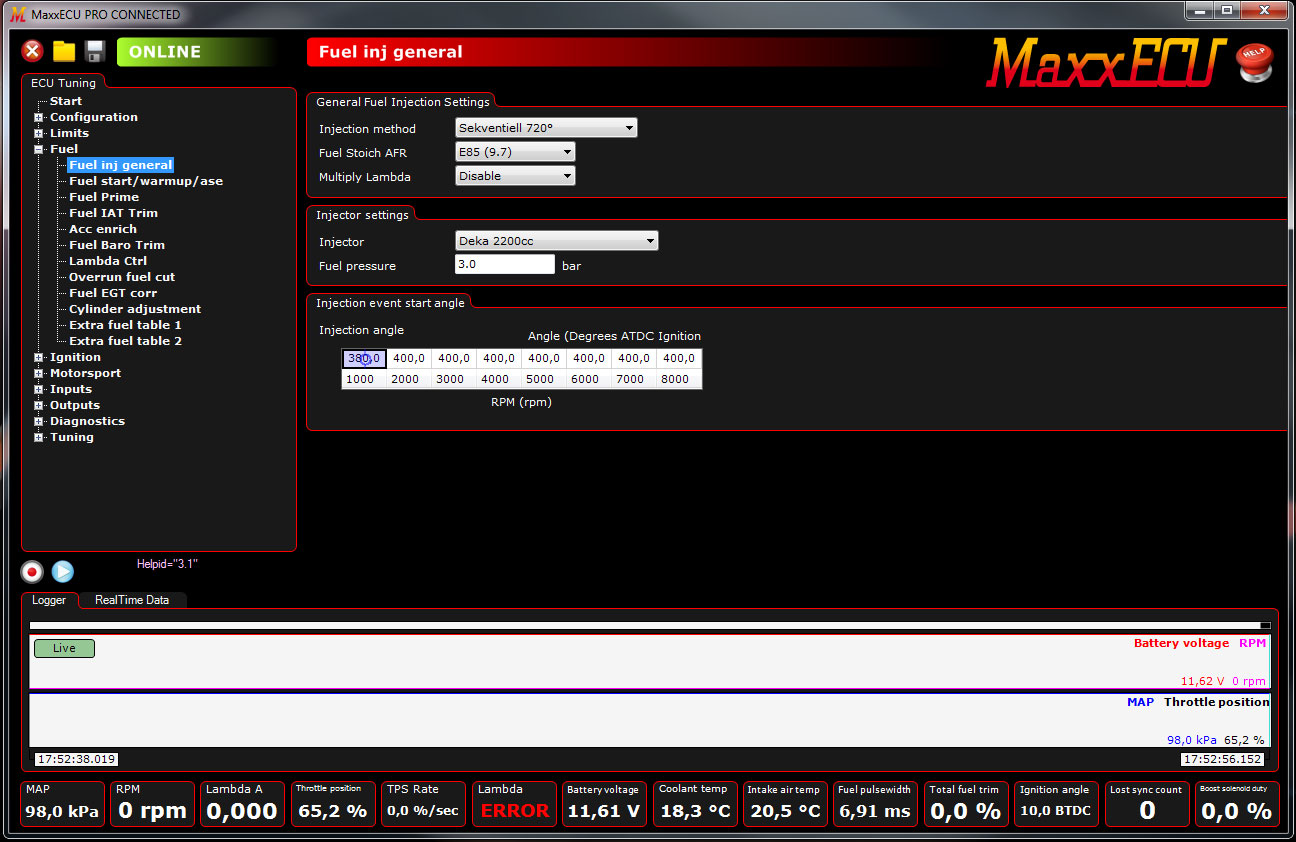The width and height of the screenshot is (1296, 842).
Task: Expand the Outputs tree node
Action: (x=39, y=405)
